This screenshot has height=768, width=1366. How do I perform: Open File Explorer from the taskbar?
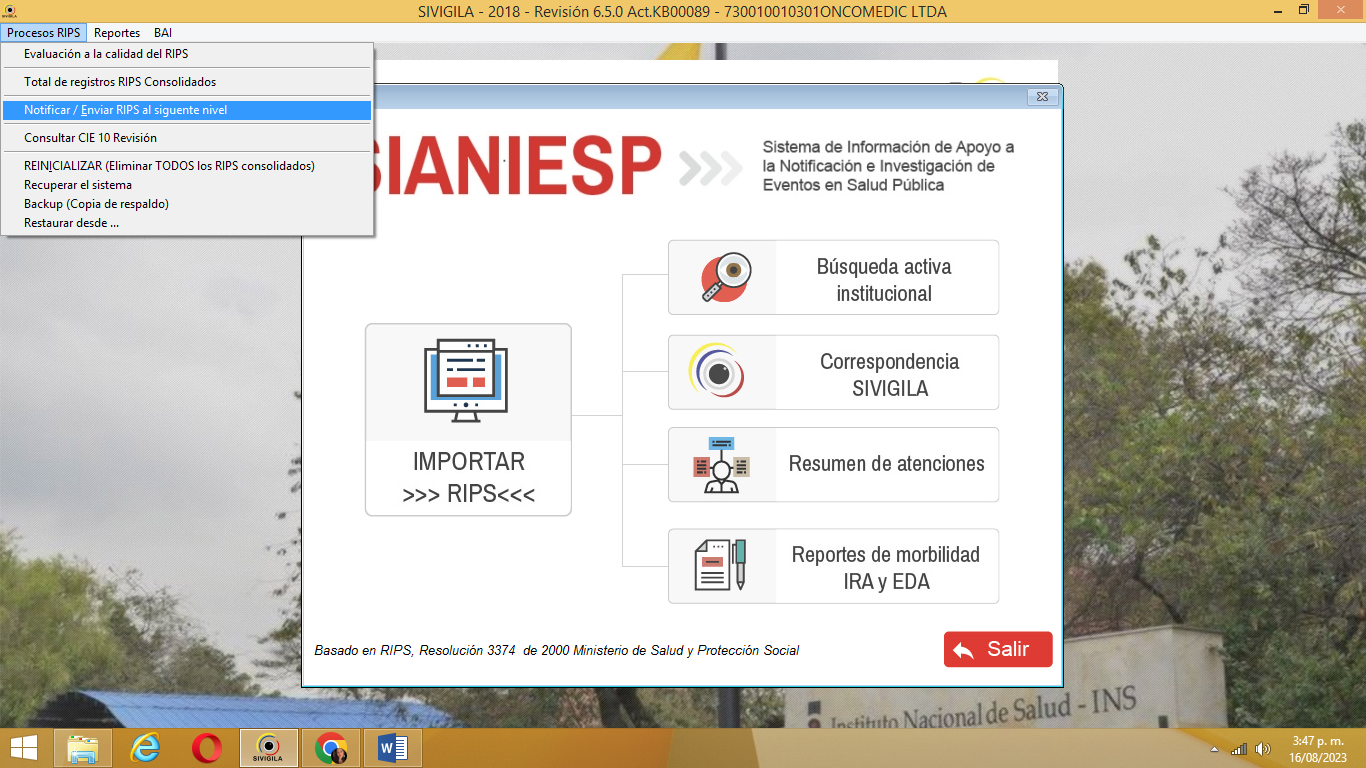(x=83, y=748)
